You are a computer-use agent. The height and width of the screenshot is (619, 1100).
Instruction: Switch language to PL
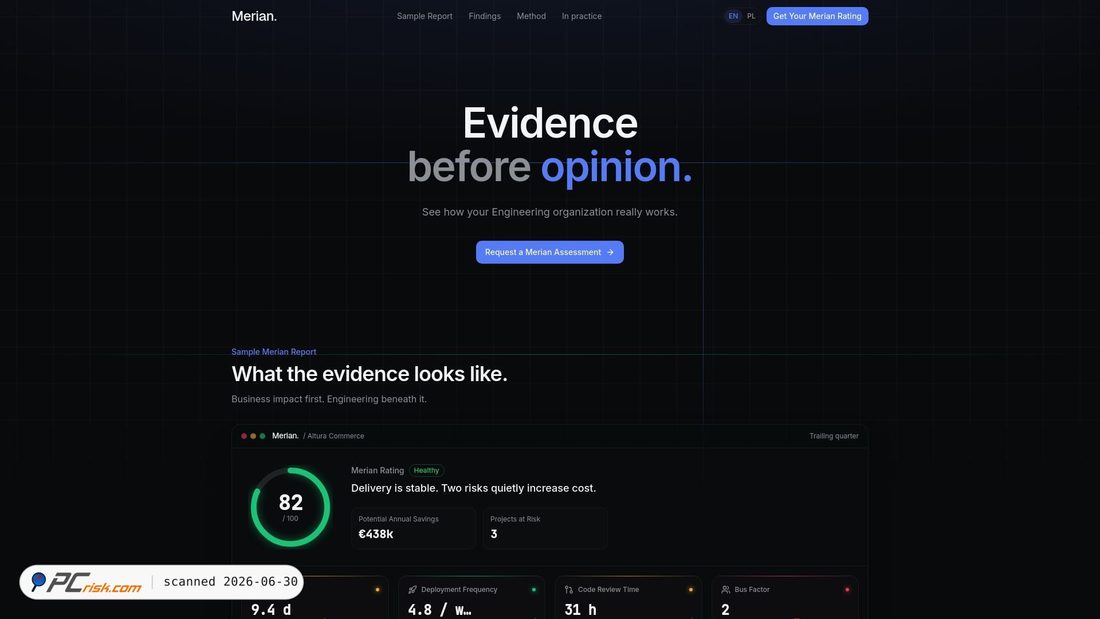751,16
